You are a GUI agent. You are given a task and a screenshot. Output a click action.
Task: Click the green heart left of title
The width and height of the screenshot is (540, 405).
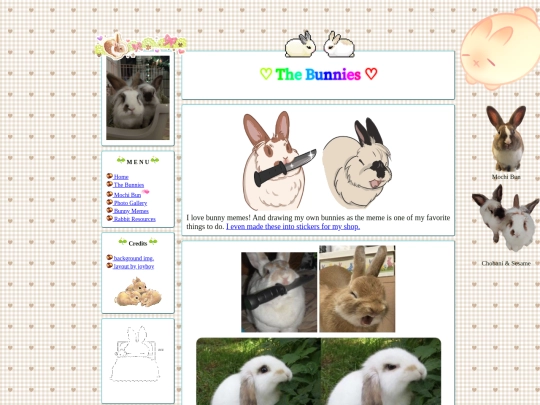266,74
